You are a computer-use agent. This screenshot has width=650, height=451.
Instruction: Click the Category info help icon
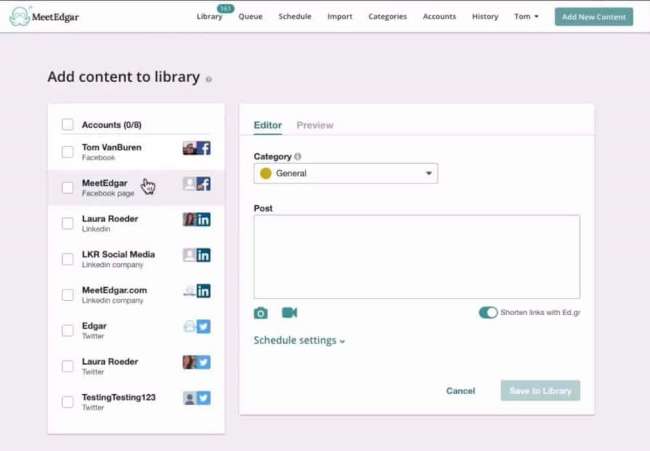[298, 157]
